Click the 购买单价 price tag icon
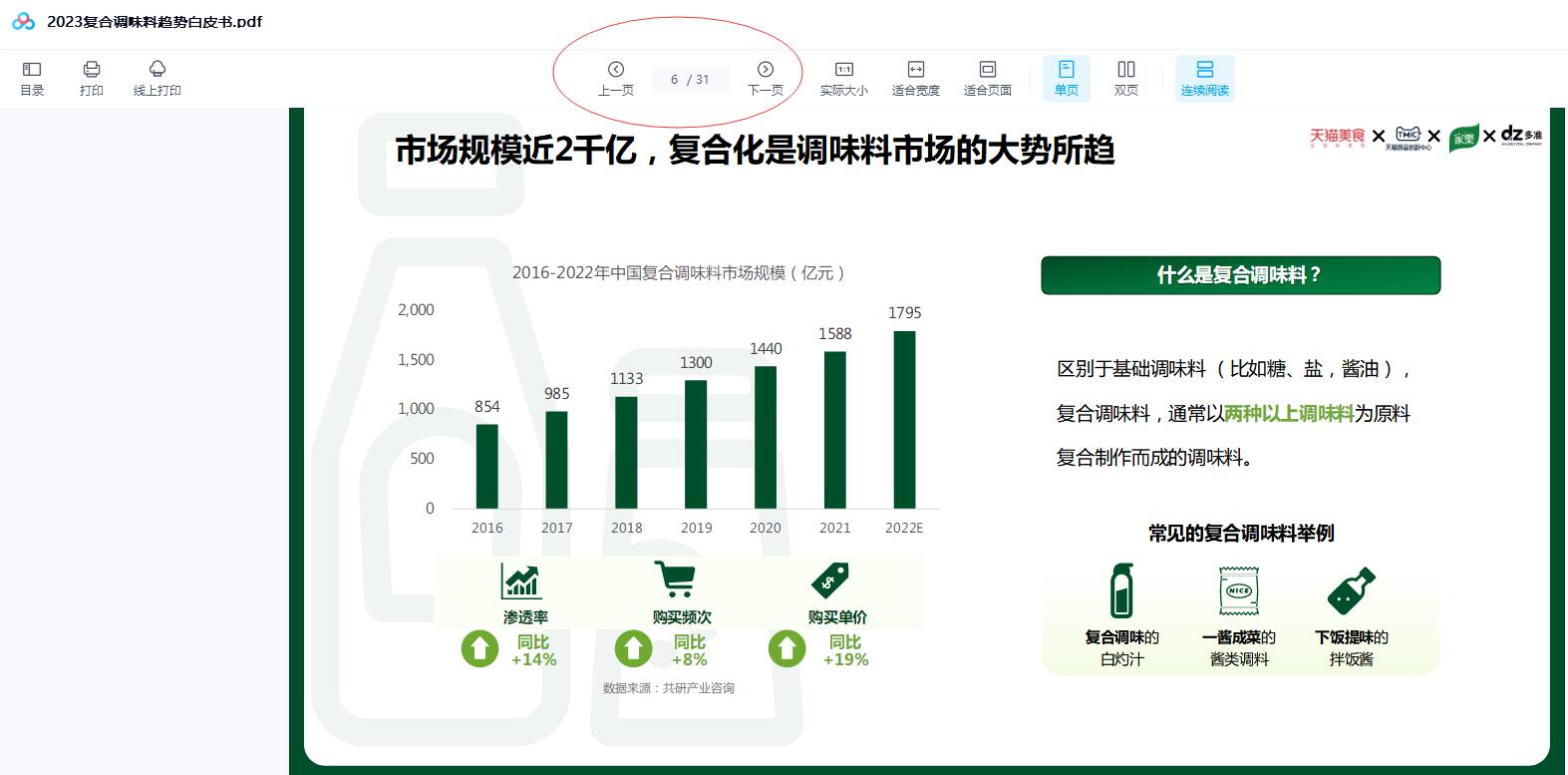 click(829, 580)
